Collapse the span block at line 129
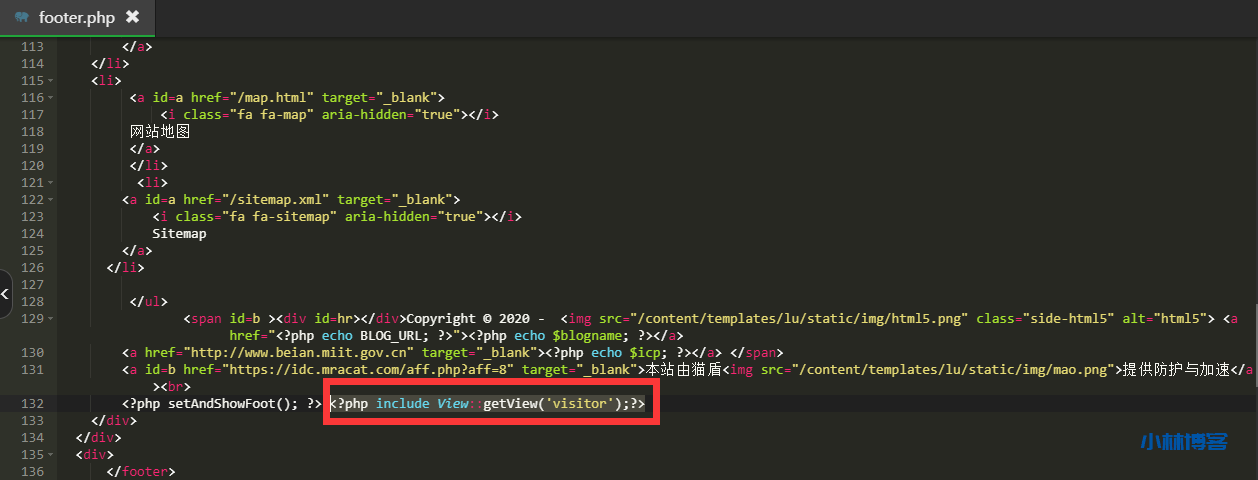 click(x=51, y=319)
